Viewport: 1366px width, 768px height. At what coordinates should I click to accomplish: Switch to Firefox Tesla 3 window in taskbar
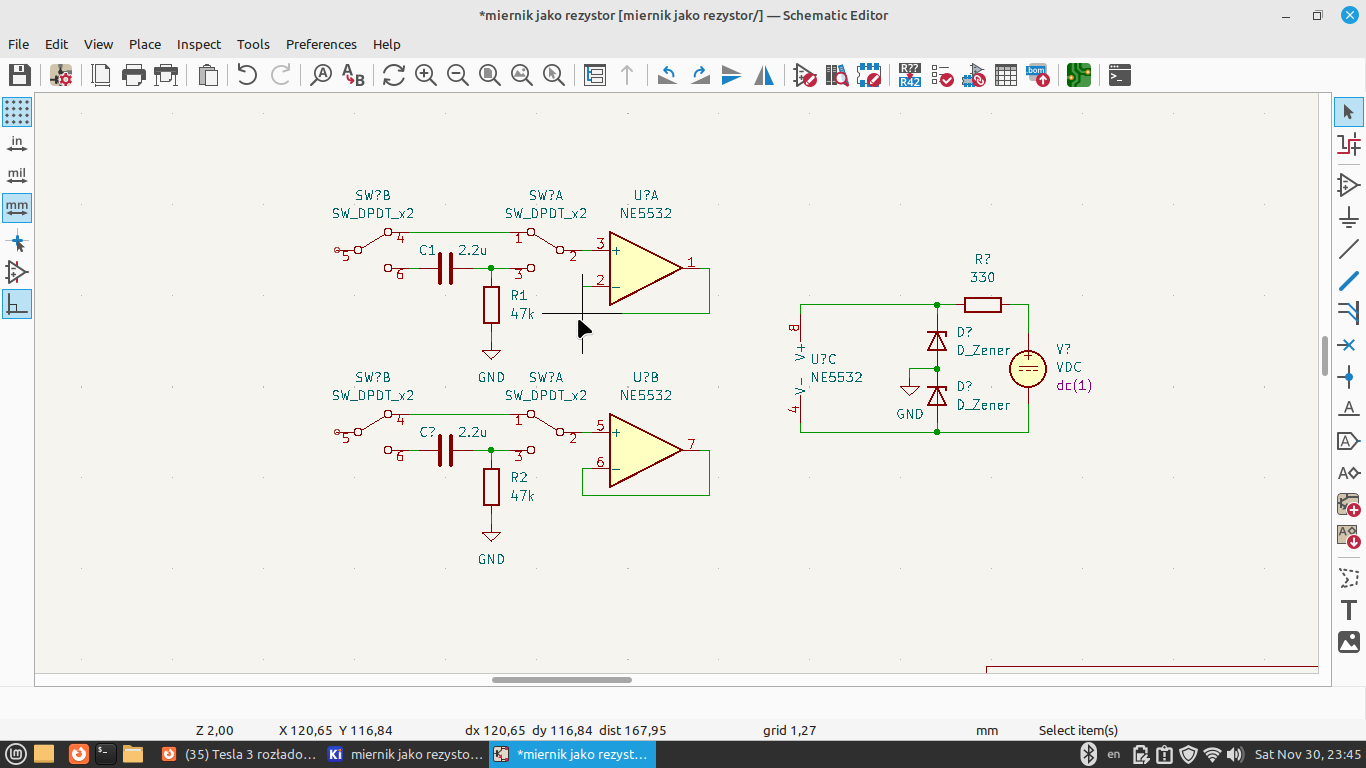pyautogui.click(x=240, y=754)
